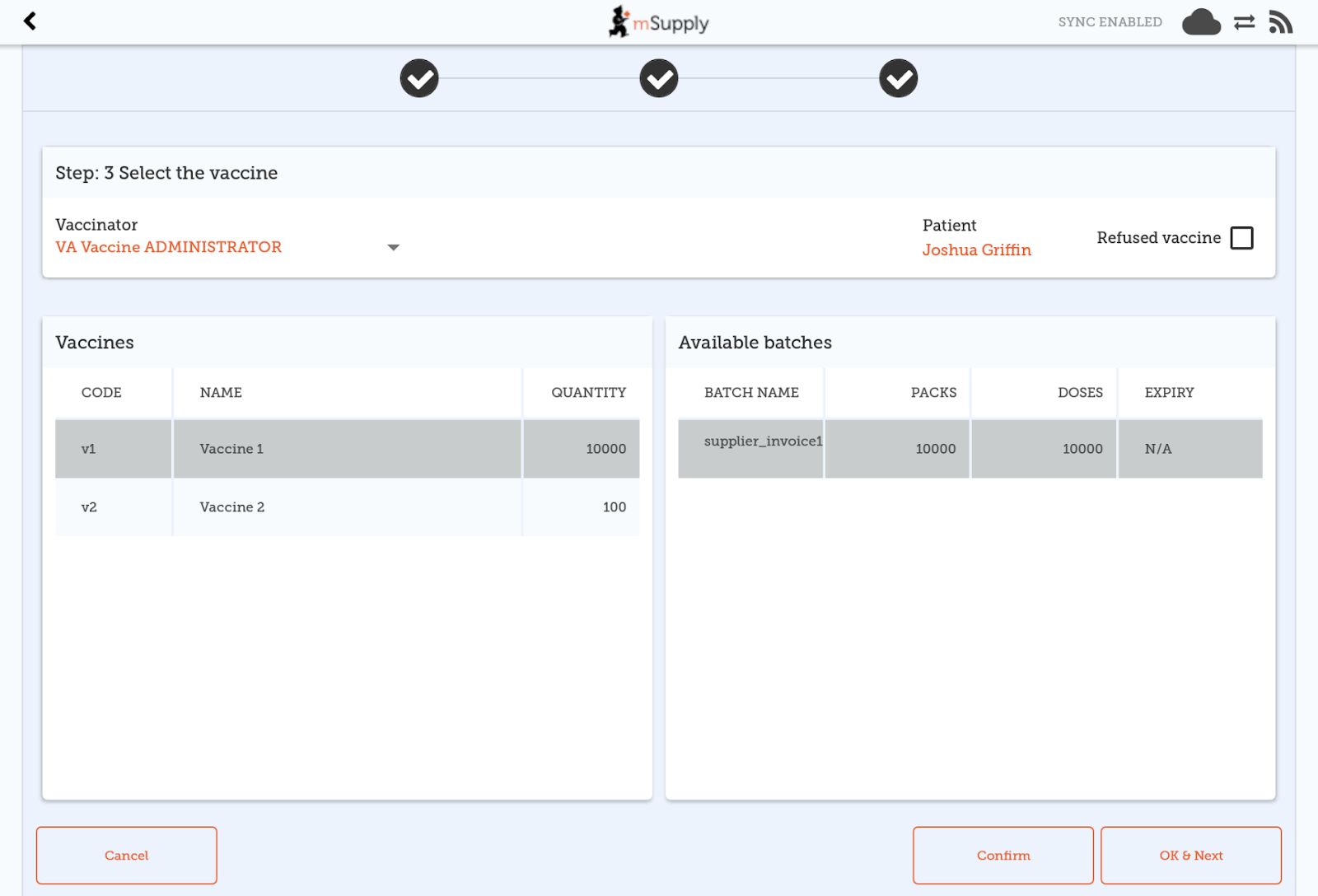Select the first step checkmark circle
The width and height of the screenshot is (1318, 896).
pos(419,79)
